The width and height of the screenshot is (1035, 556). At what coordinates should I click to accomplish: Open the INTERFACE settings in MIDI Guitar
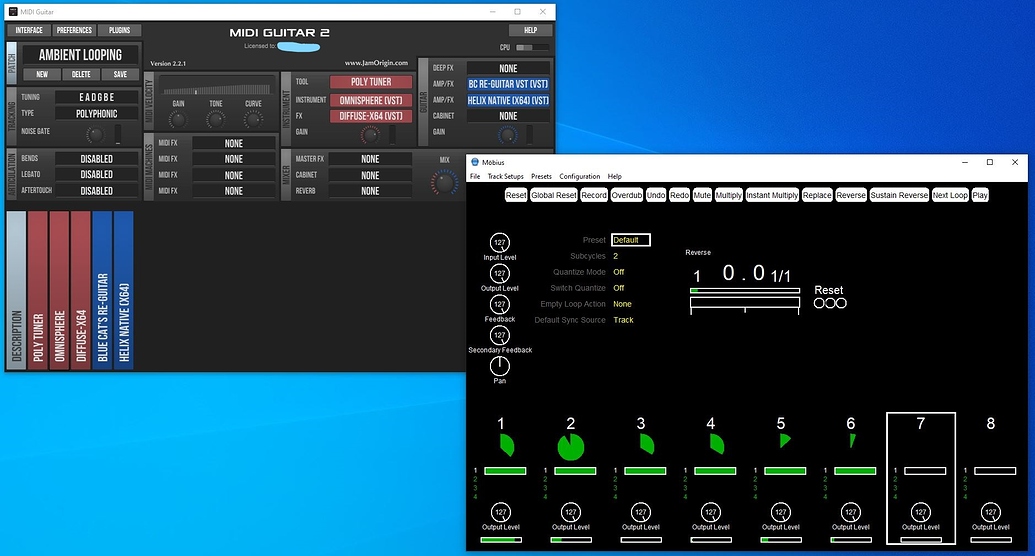tap(29, 30)
